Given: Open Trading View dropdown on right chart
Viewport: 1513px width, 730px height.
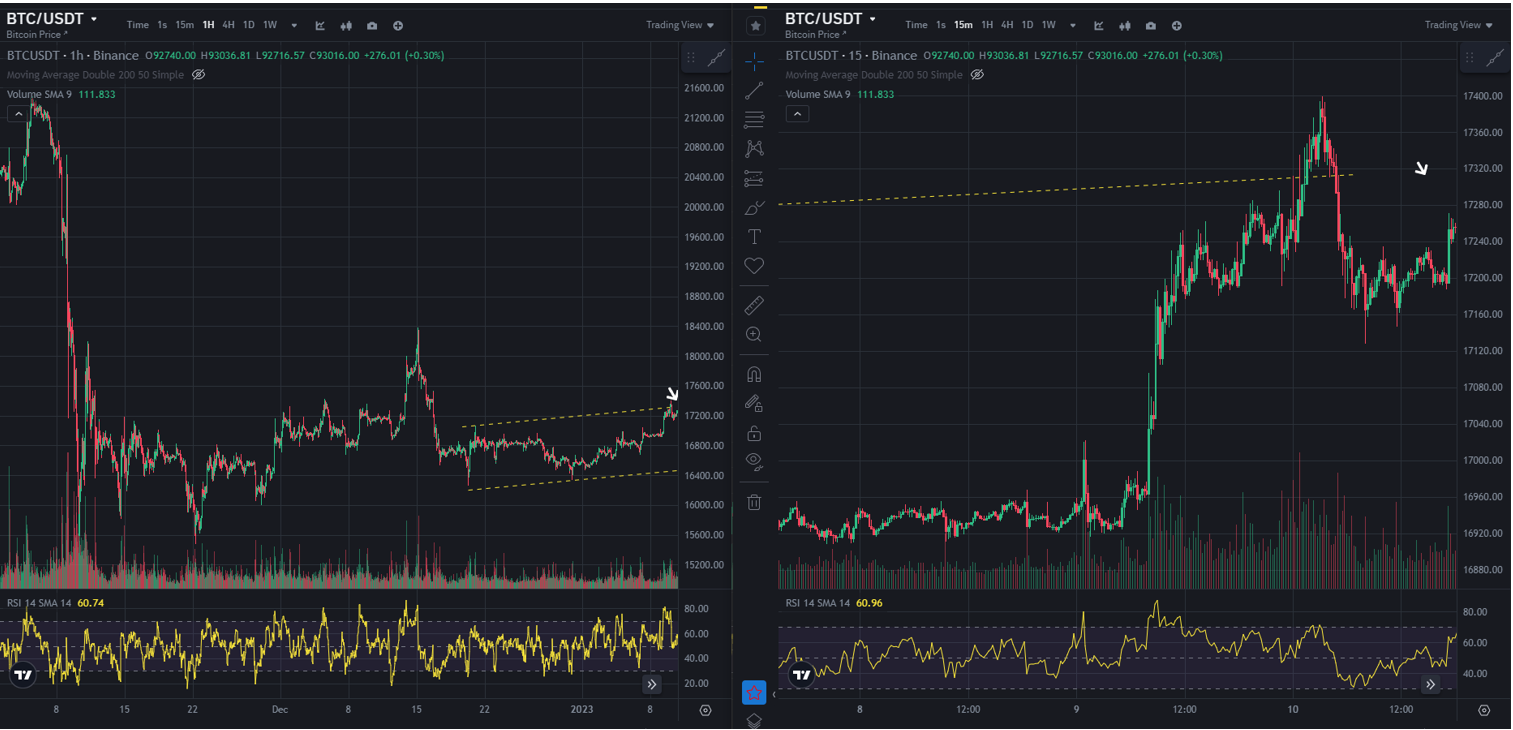Looking at the screenshot, I should pyautogui.click(x=1459, y=25).
